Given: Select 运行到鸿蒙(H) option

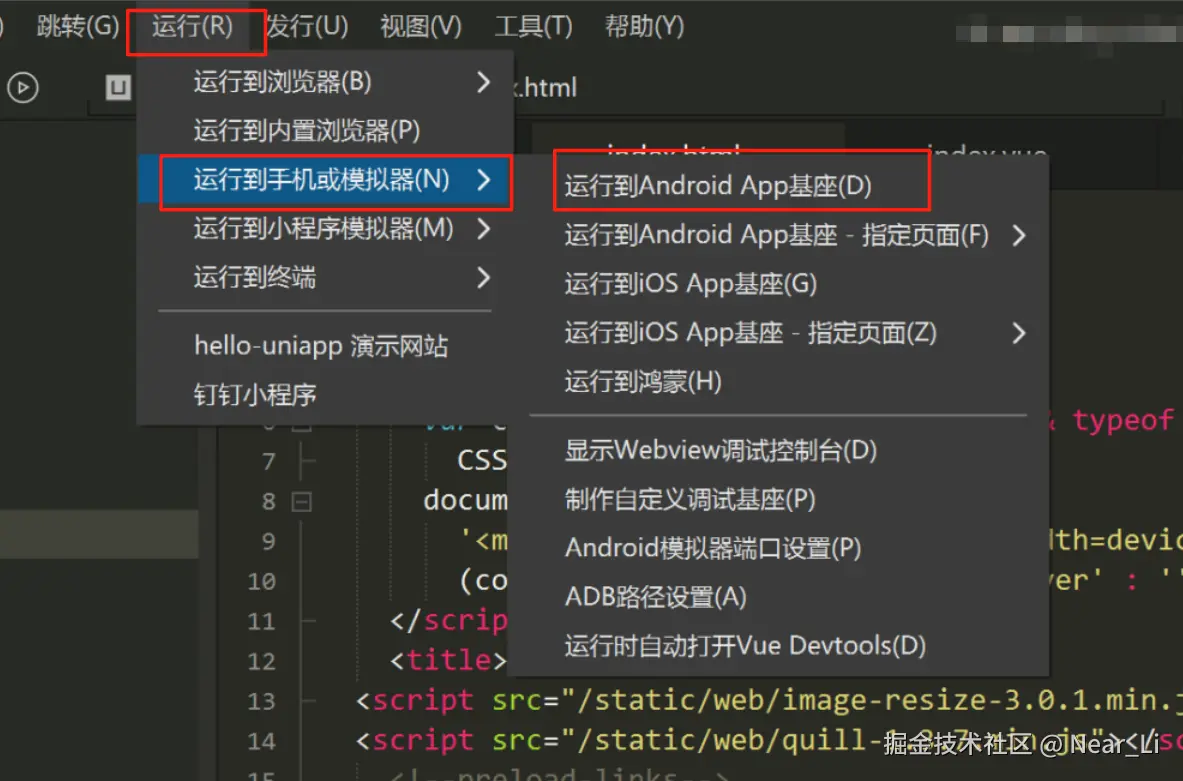Looking at the screenshot, I should tap(642, 382).
